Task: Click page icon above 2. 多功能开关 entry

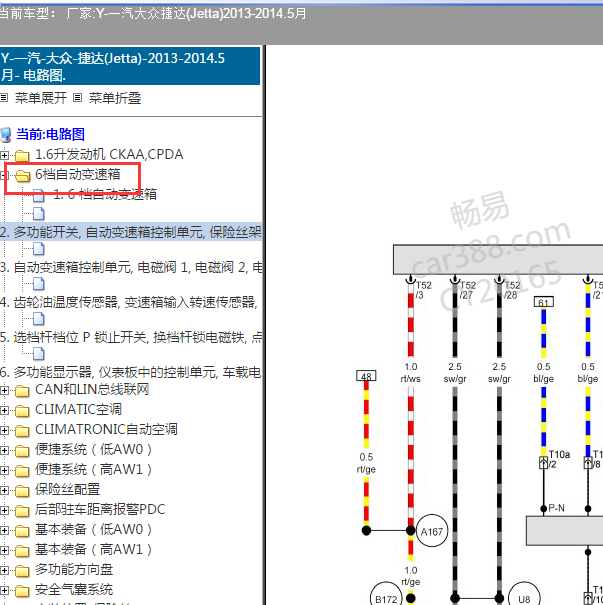Action: pyautogui.click(x=39, y=213)
